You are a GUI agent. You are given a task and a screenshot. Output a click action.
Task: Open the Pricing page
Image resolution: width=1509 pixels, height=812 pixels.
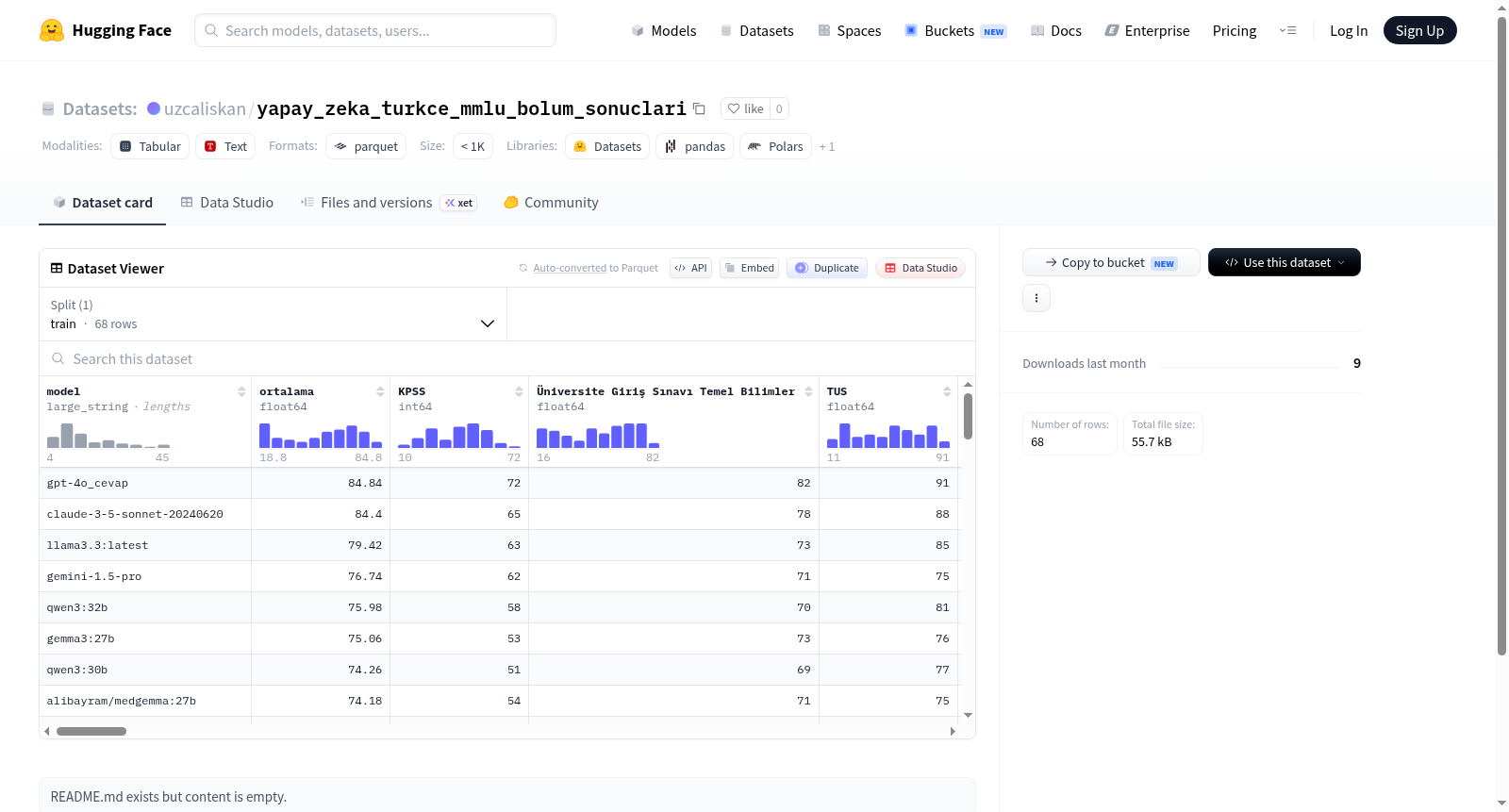(x=1235, y=30)
